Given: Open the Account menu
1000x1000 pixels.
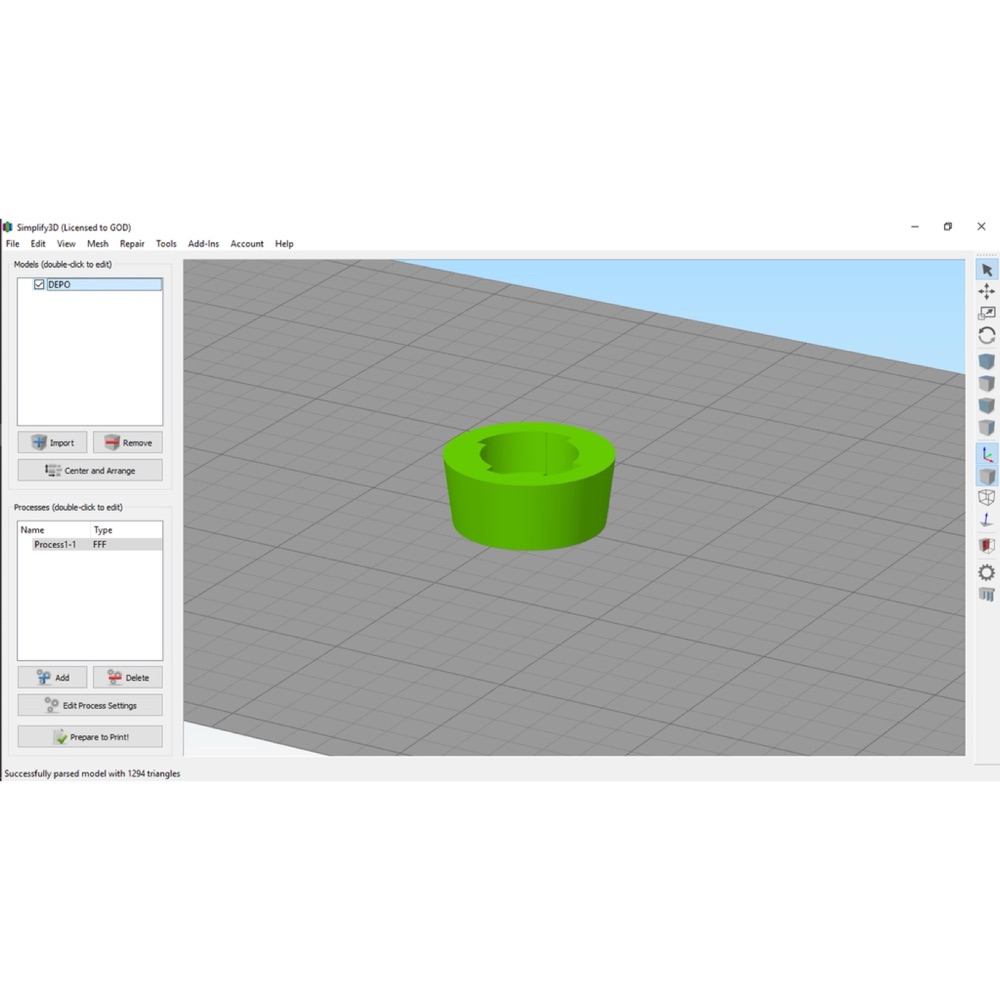Looking at the screenshot, I should (247, 244).
